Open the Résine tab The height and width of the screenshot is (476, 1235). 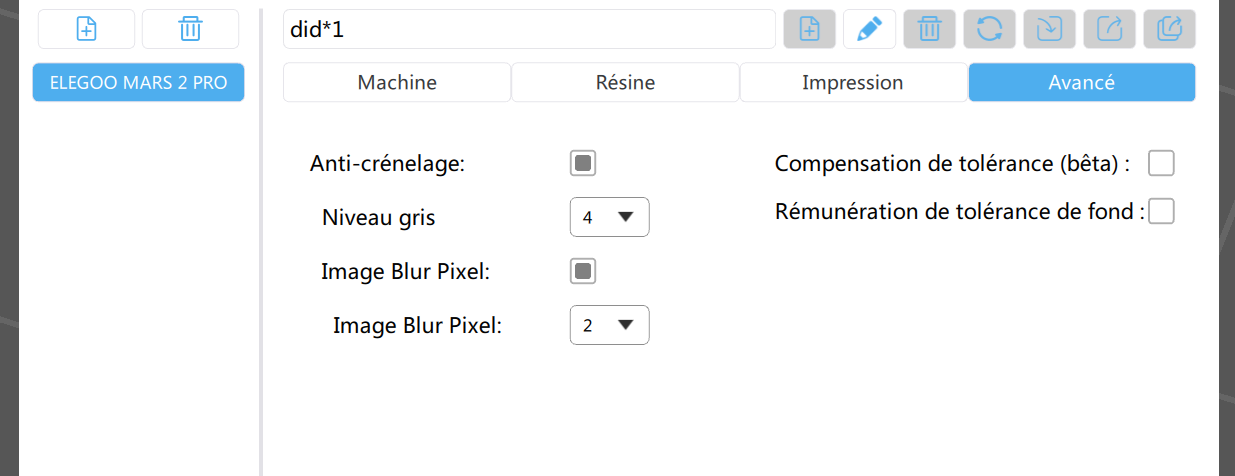625,83
